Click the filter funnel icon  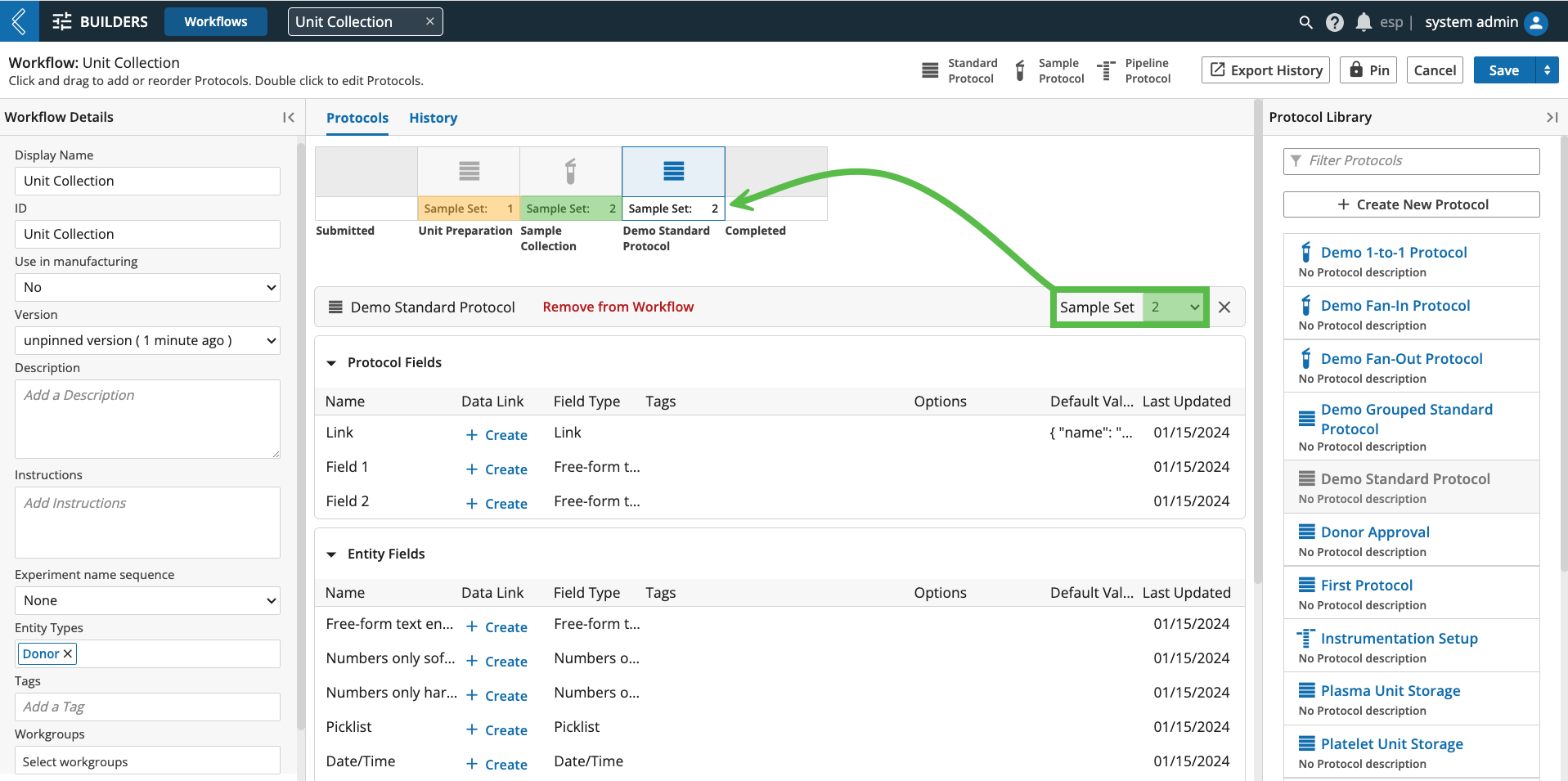click(x=1296, y=161)
